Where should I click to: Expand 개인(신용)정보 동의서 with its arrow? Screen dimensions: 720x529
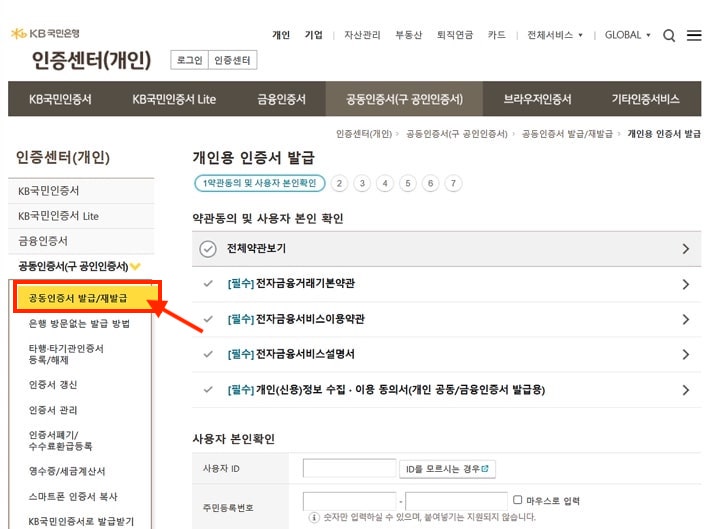click(x=686, y=390)
